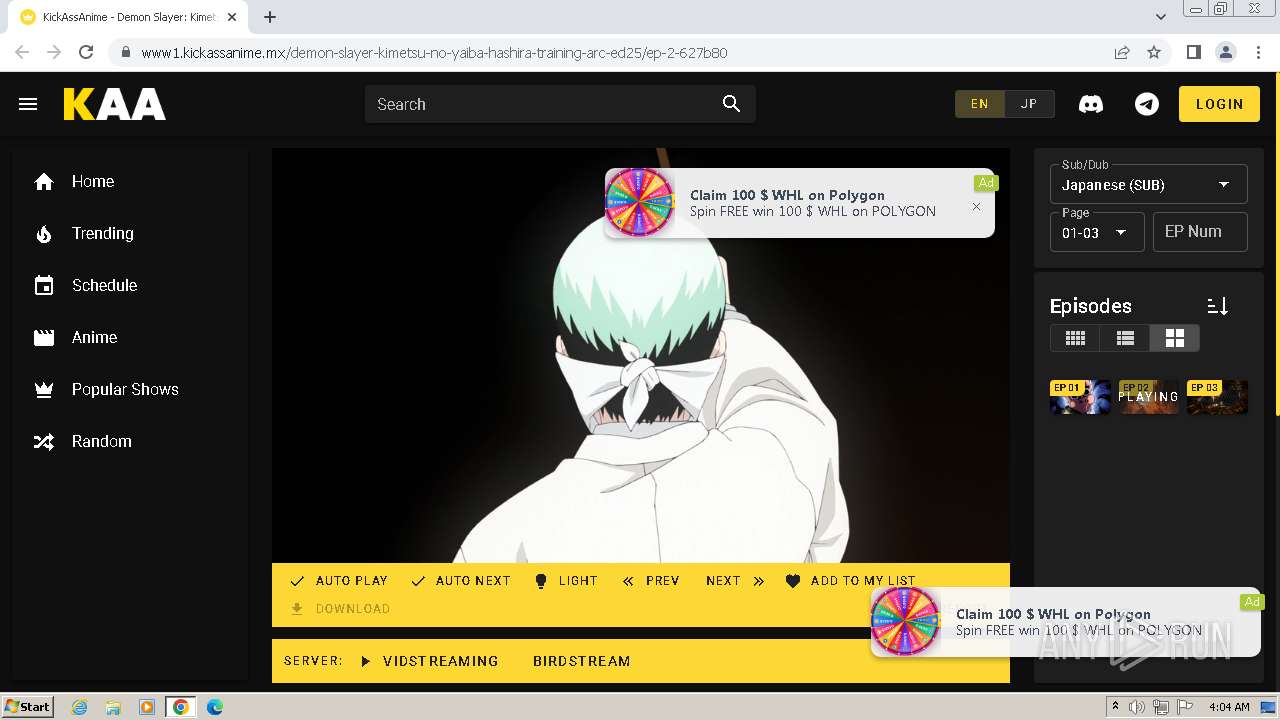The height and width of the screenshot is (720, 1280).
Task: Open a new browser tab
Action: pos(270,17)
